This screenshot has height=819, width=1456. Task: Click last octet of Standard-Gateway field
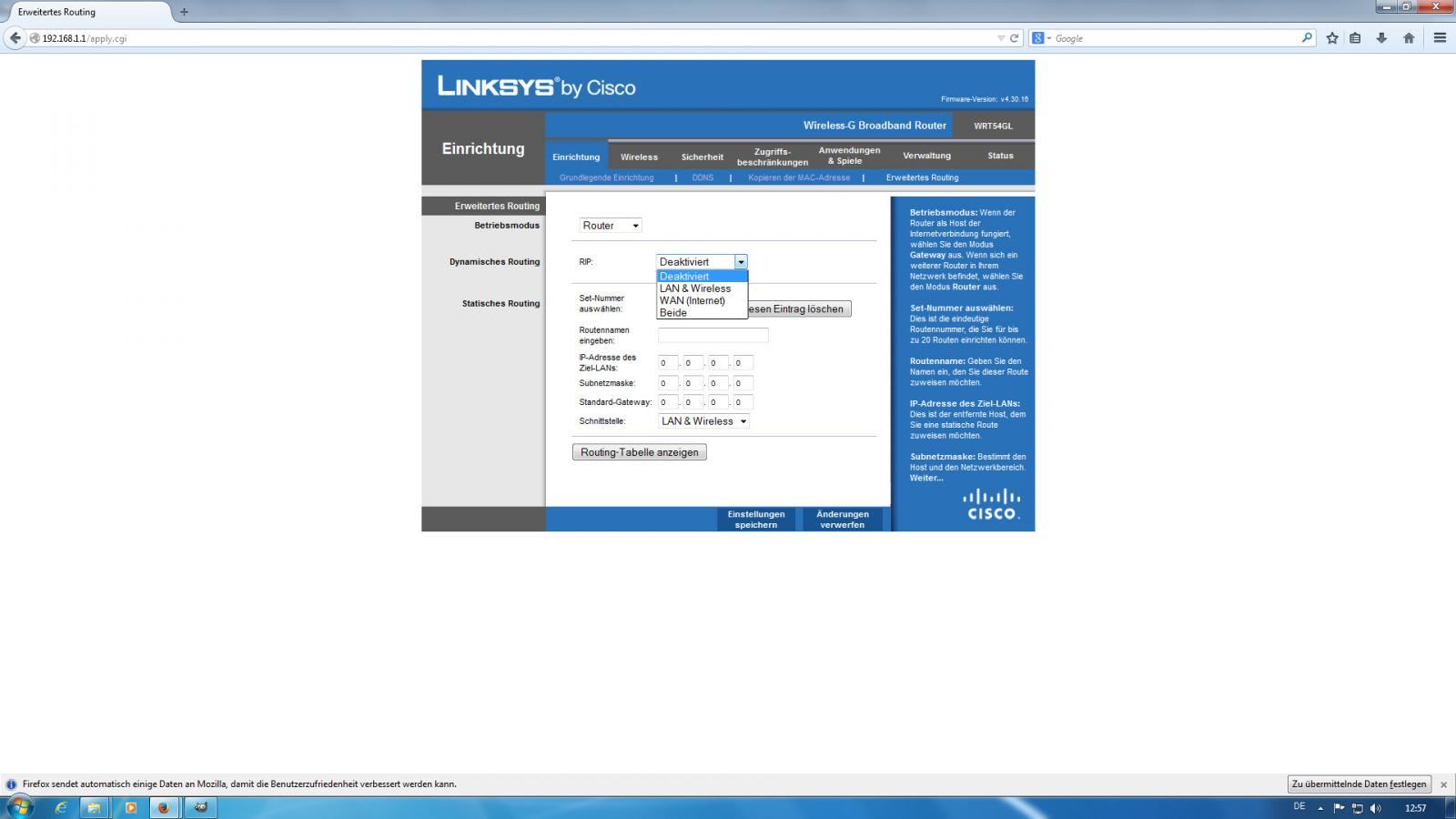(x=743, y=402)
